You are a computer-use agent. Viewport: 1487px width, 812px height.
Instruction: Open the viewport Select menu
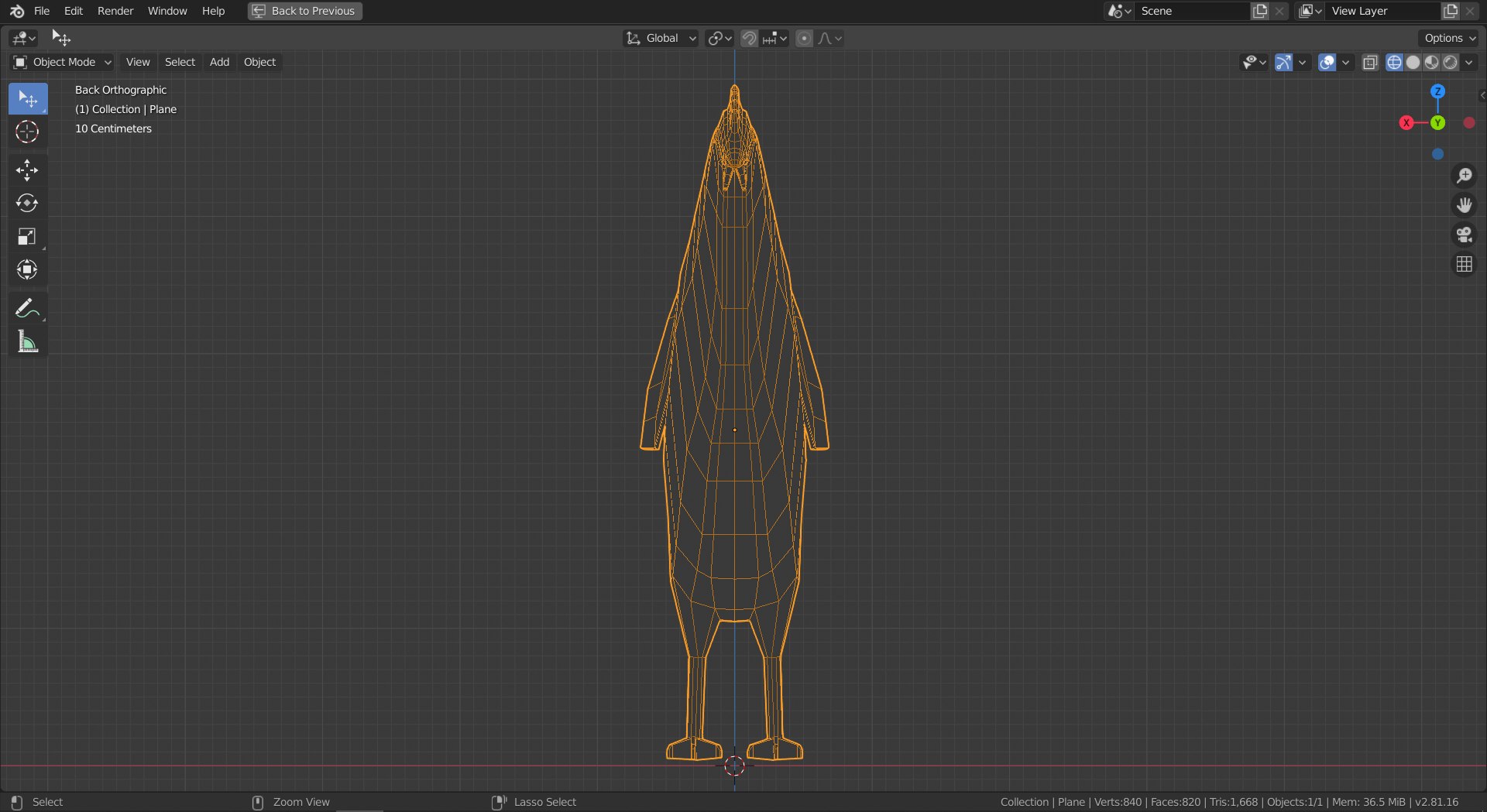pyautogui.click(x=180, y=62)
